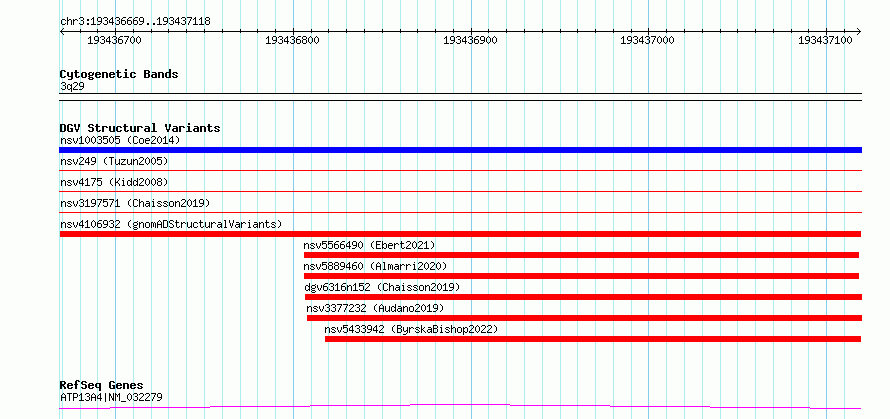Click the chr3:193436669..193437118 coordinate text
Viewport: 890px width, 419px height.
pyautogui.click(x=135, y=22)
